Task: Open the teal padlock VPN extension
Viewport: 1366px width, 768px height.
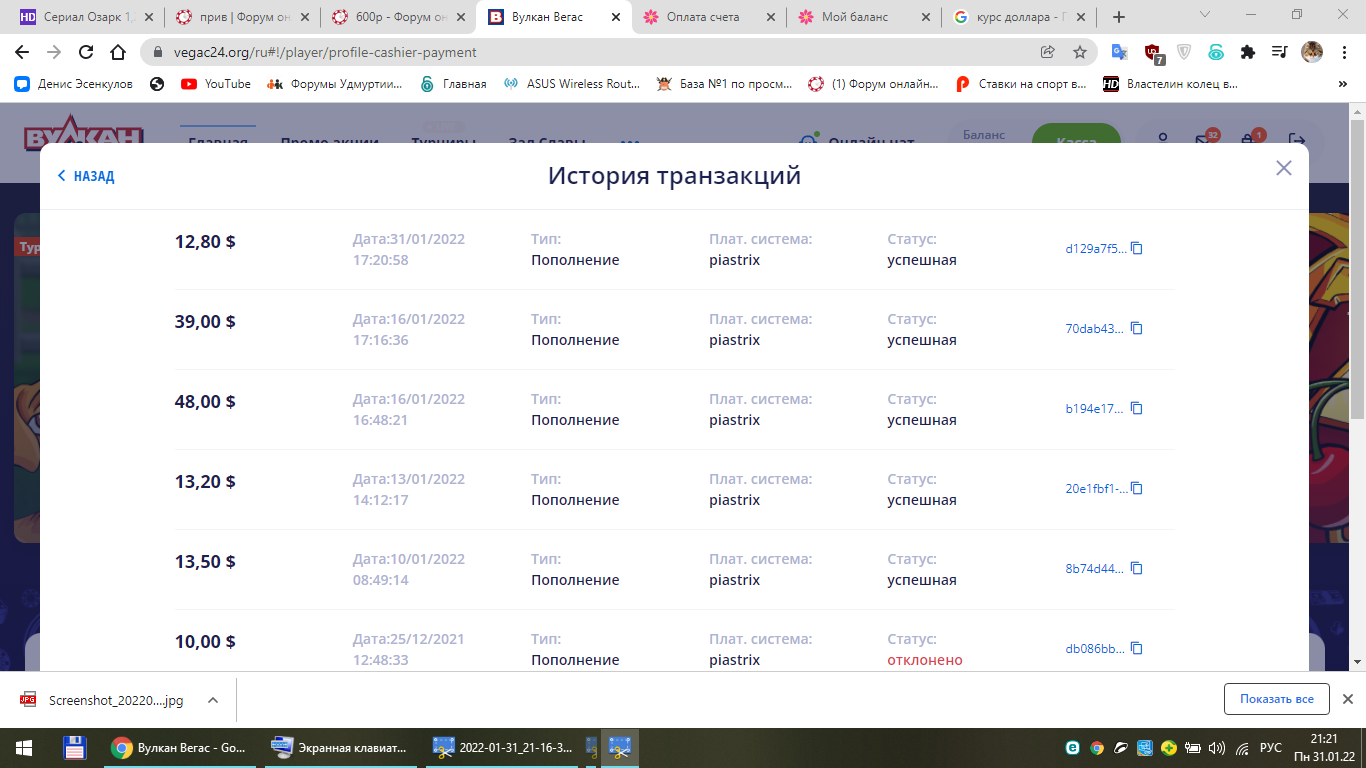Action: 1216,52
